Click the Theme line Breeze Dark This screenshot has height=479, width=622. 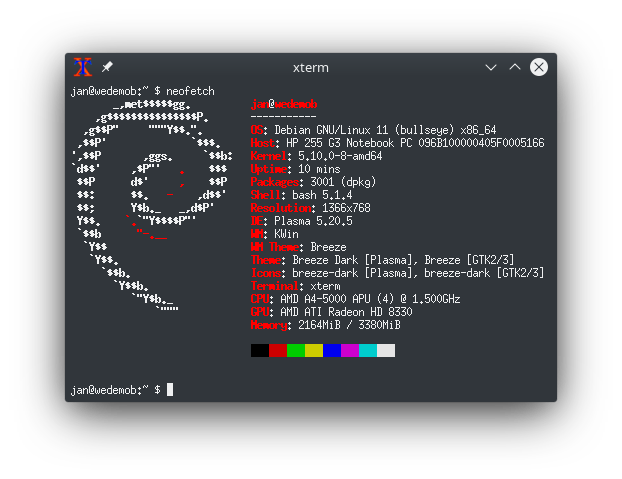coord(382,260)
